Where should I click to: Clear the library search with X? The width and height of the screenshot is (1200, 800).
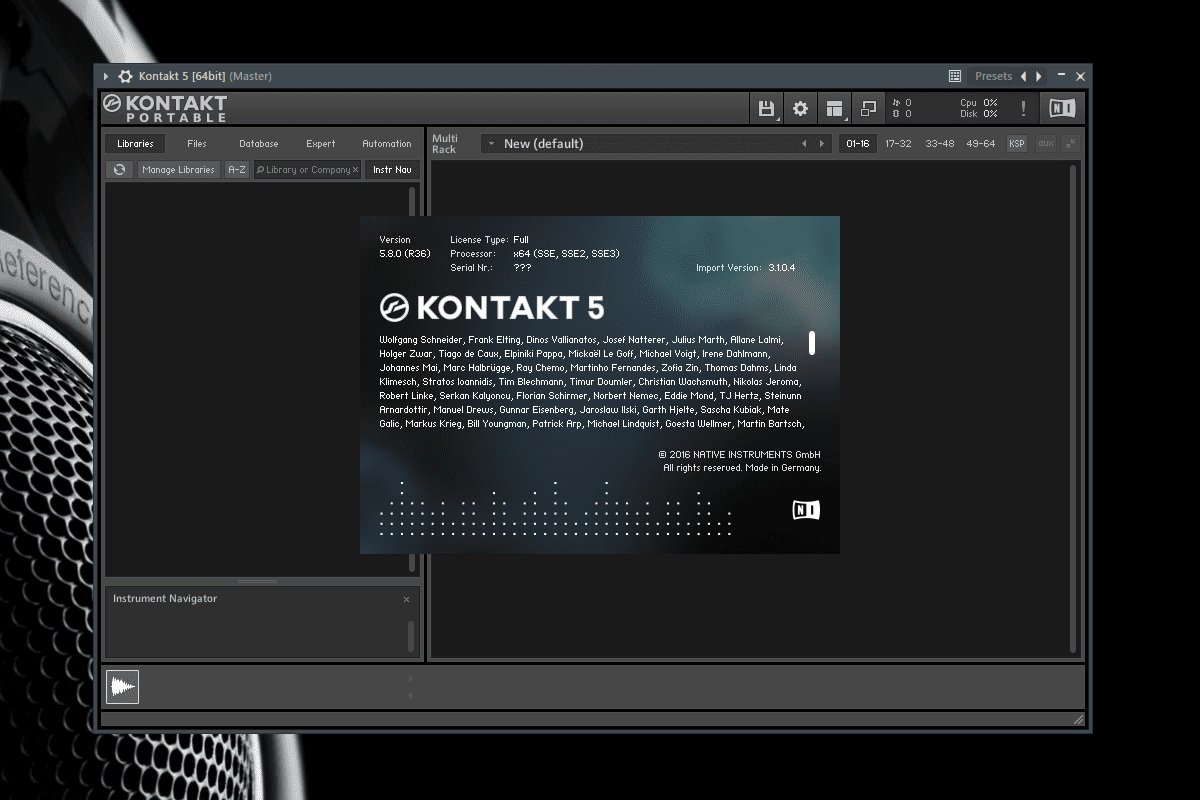point(355,170)
